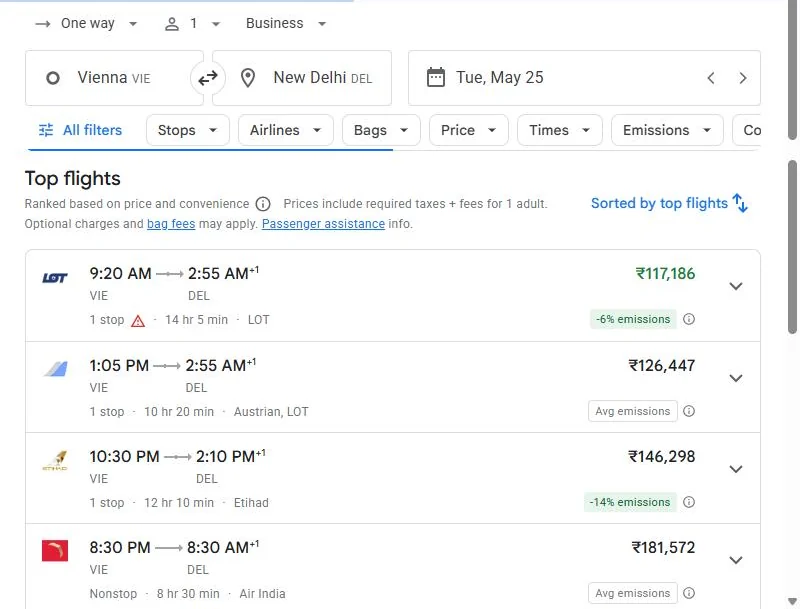The width and height of the screenshot is (800, 609).
Task: Select the ₹181,572 price
Action: click(x=663, y=547)
